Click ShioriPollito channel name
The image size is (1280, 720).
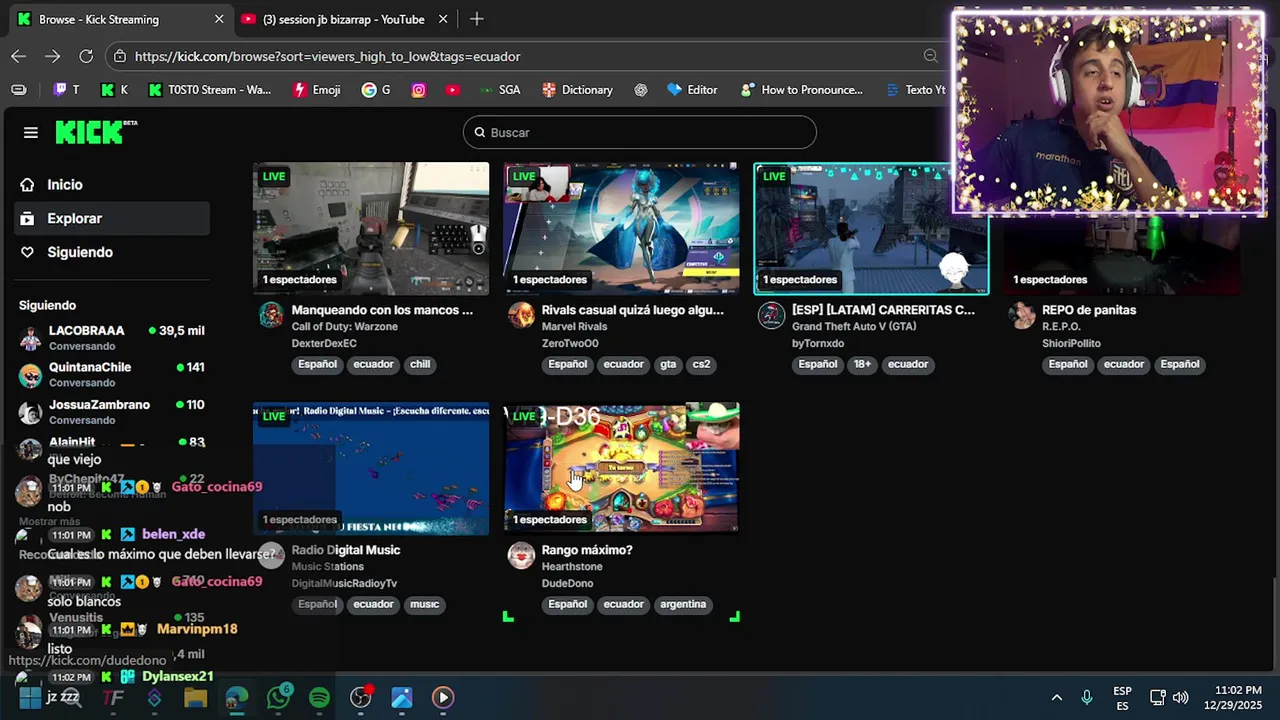coord(1071,343)
